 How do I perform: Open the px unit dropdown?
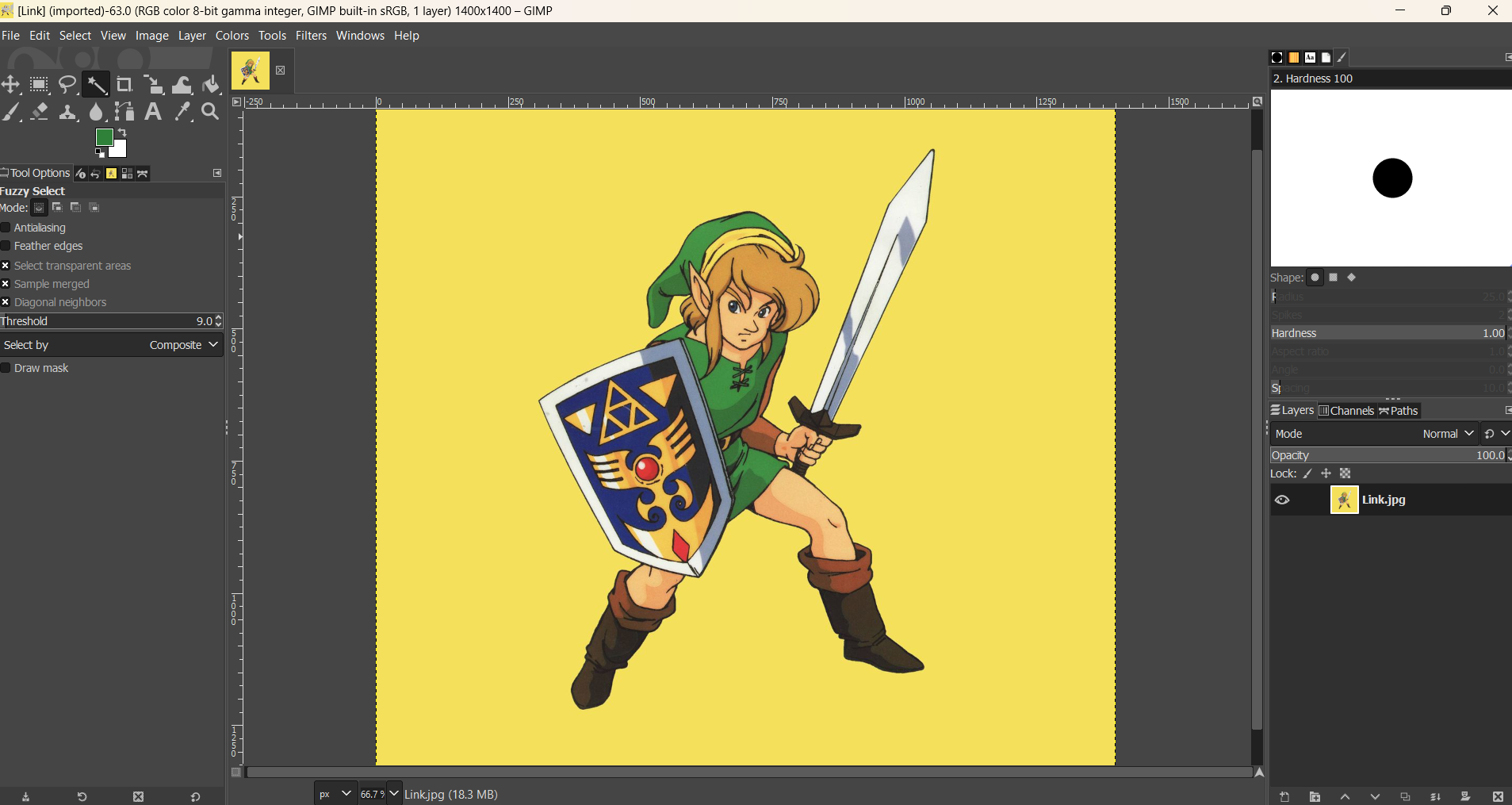(x=335, y=794)
